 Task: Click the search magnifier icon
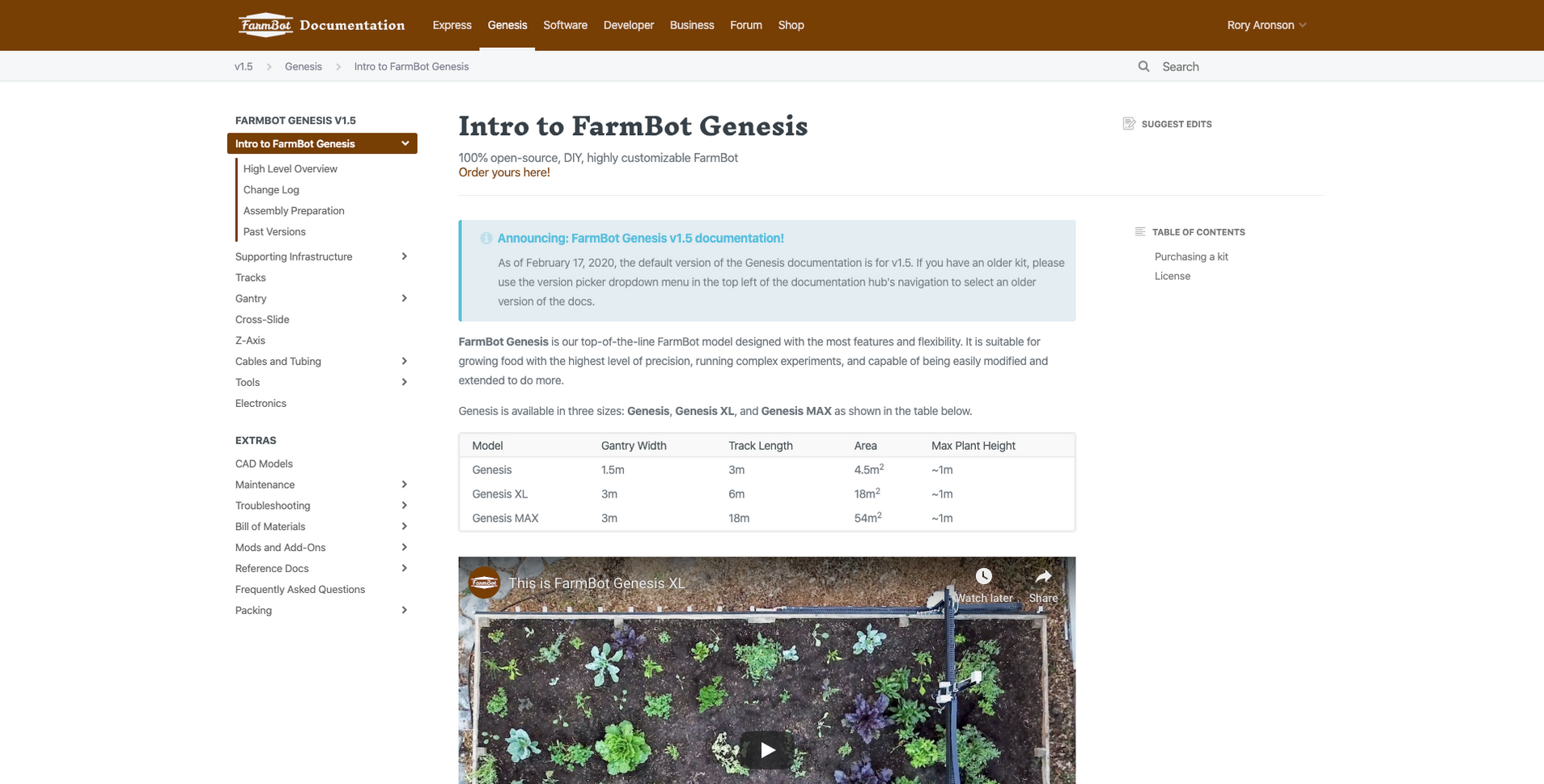click(1144, 66)
